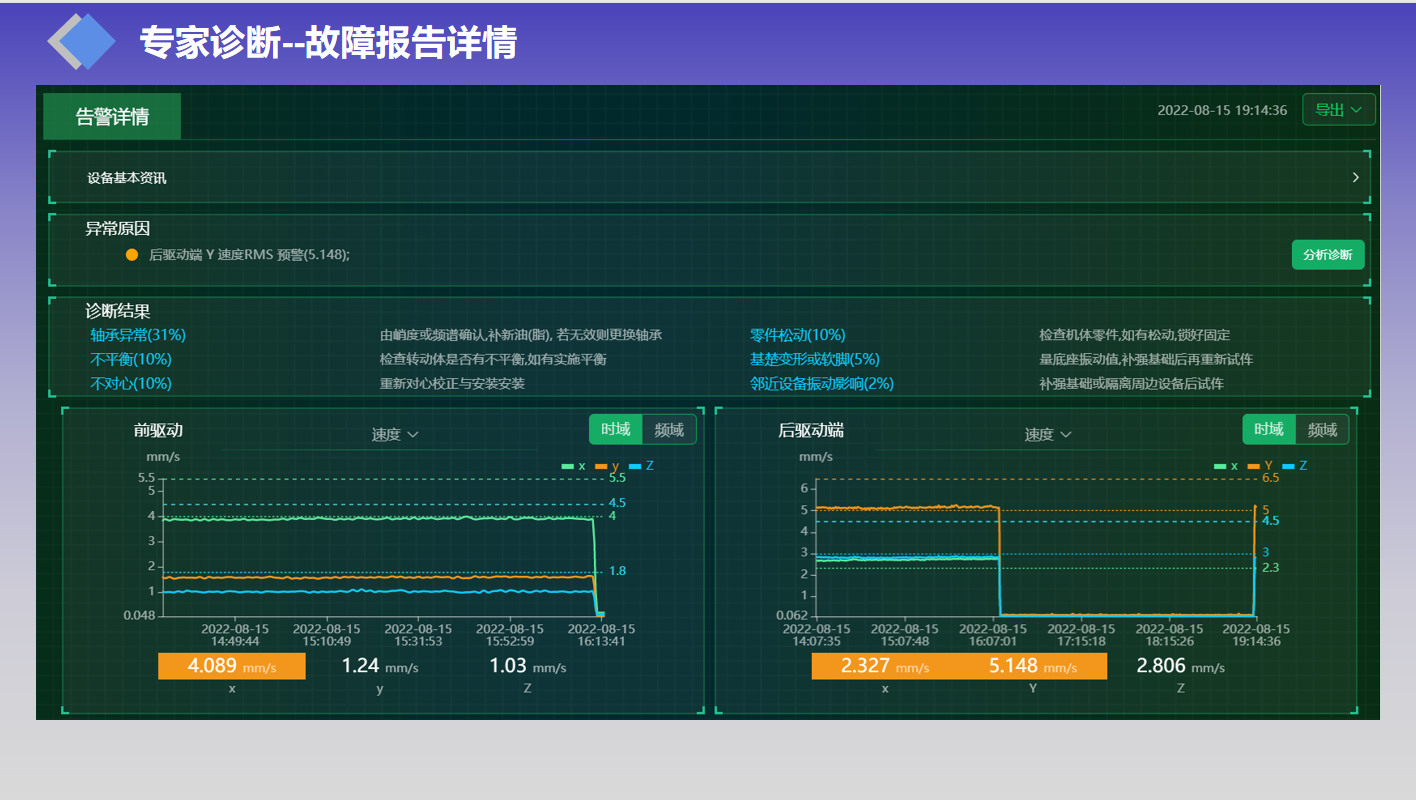Click the orange warning dot under 异常原因
The width and height of the screenshot is (1416, 800).
131,255
